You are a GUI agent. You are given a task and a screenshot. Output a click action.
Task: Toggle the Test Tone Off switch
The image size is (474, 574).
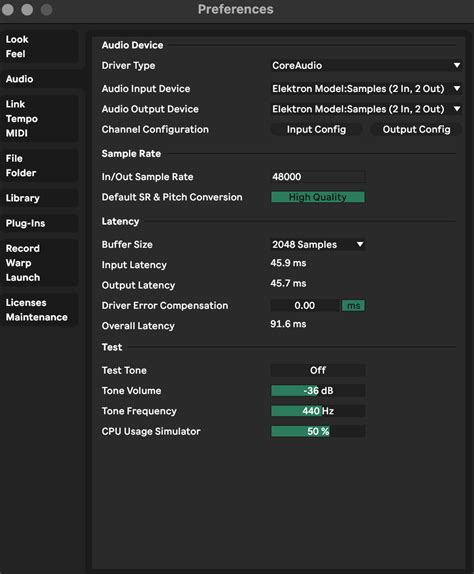tap(318, 370)
